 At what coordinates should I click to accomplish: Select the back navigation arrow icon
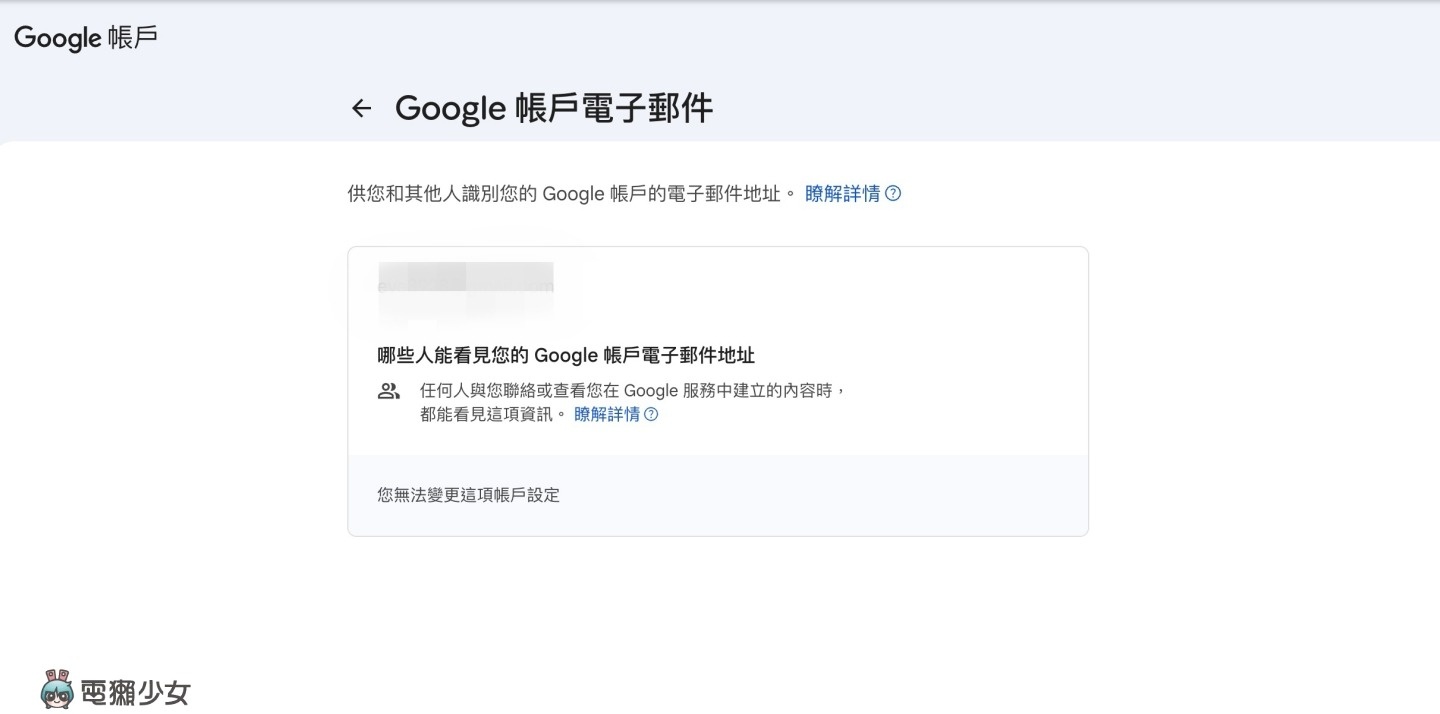pos(361,108)
